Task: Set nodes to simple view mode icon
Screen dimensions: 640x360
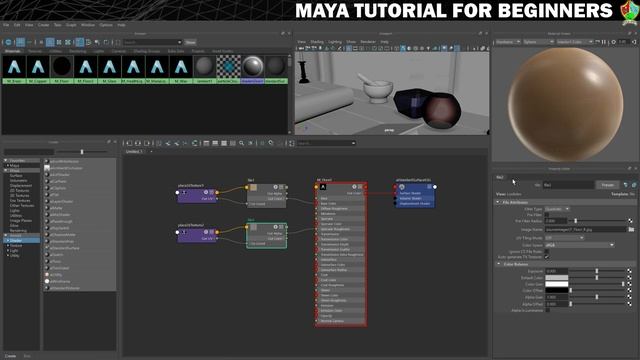Action: pos(206,143)
